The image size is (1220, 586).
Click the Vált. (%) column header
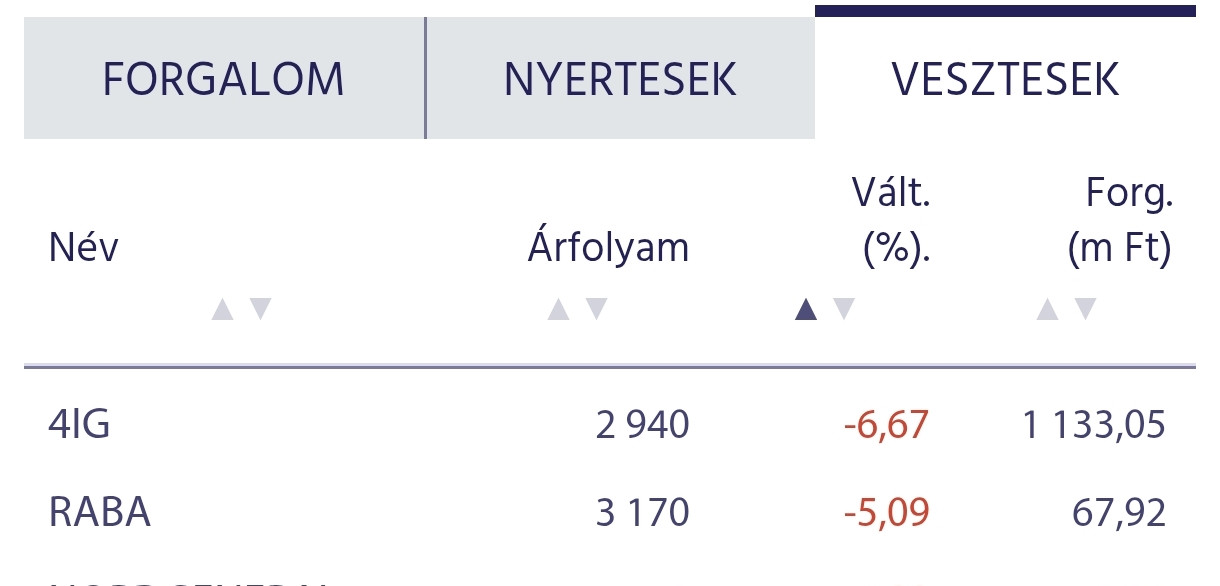tap(890, 220)
